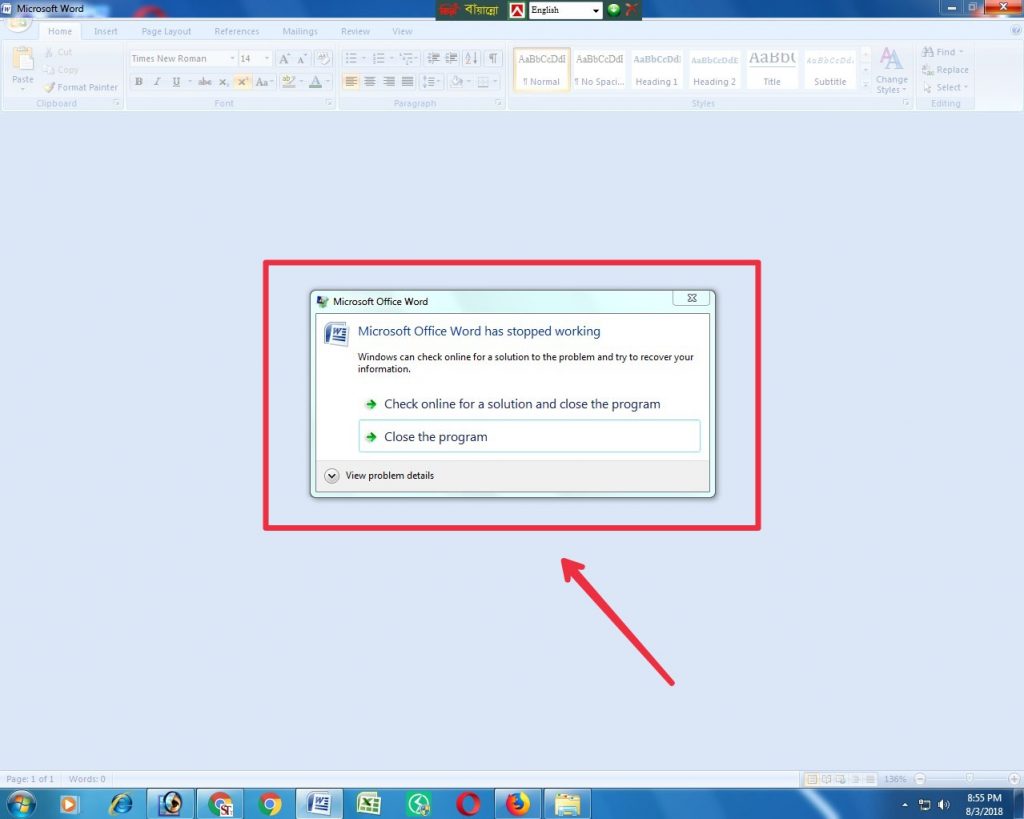The image size is (1024, 819).
Task: Click the Bullets list icon
Action: pyautogui.click(x=351, y=59)
